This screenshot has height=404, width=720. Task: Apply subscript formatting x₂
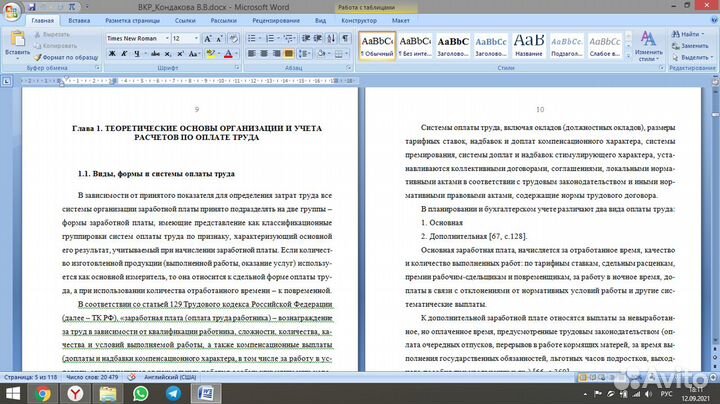168,54
